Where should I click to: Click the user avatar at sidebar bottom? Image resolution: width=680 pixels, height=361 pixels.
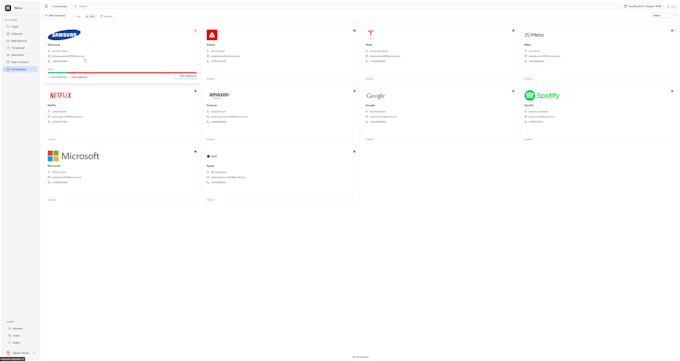tap(8, 353)
